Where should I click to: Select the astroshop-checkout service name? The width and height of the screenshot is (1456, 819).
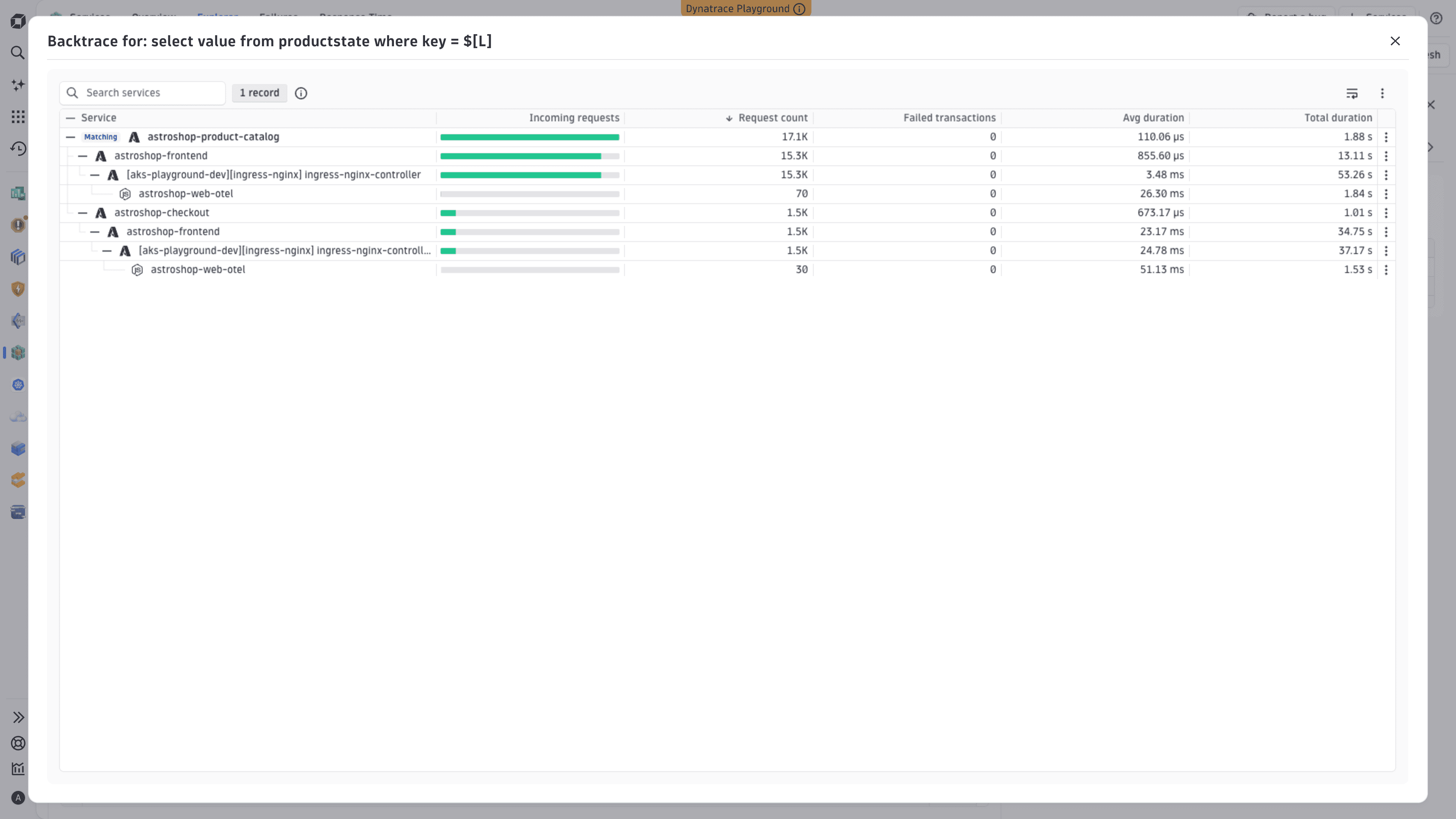coord(162,213)
